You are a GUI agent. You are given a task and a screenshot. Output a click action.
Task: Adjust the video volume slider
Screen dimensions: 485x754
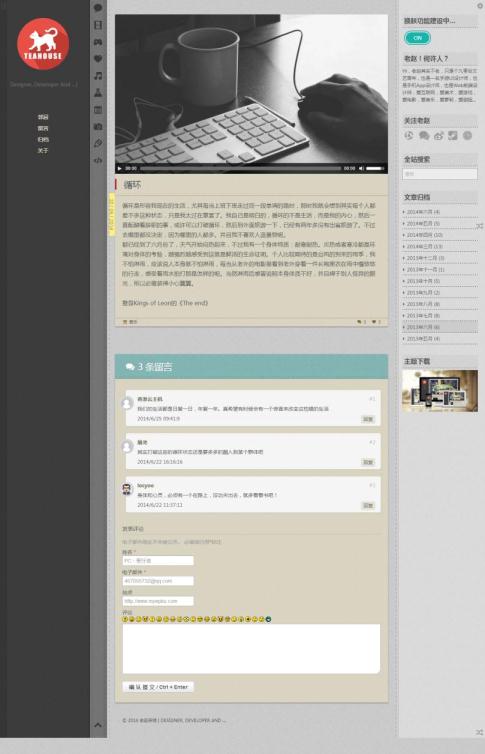[x=375, y=168]
